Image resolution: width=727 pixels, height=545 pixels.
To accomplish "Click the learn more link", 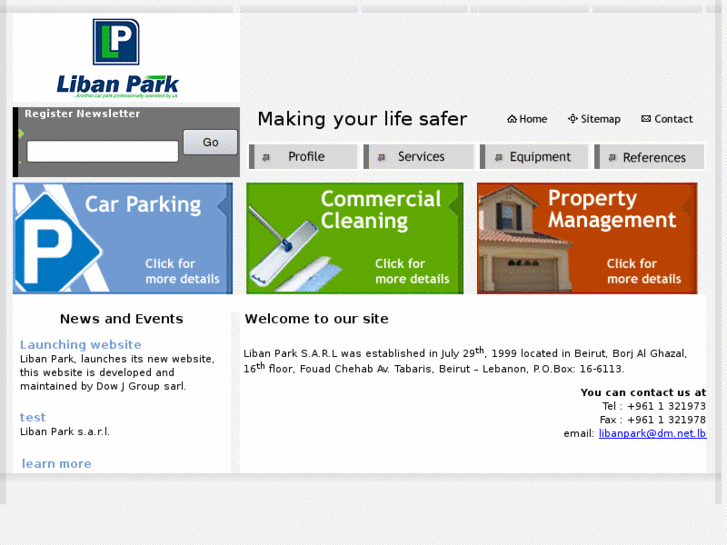I will (x=57, y=464).
